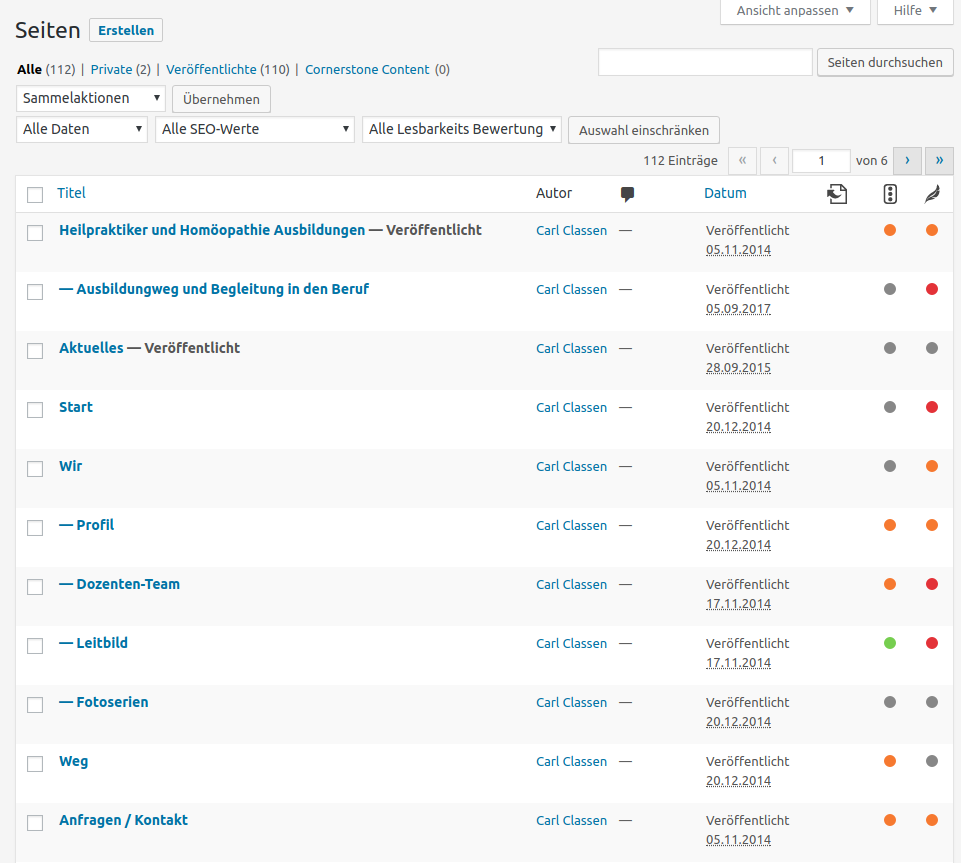Show Alle pages filter
This screenshot has height=863, width=961.
pos(29,70)
